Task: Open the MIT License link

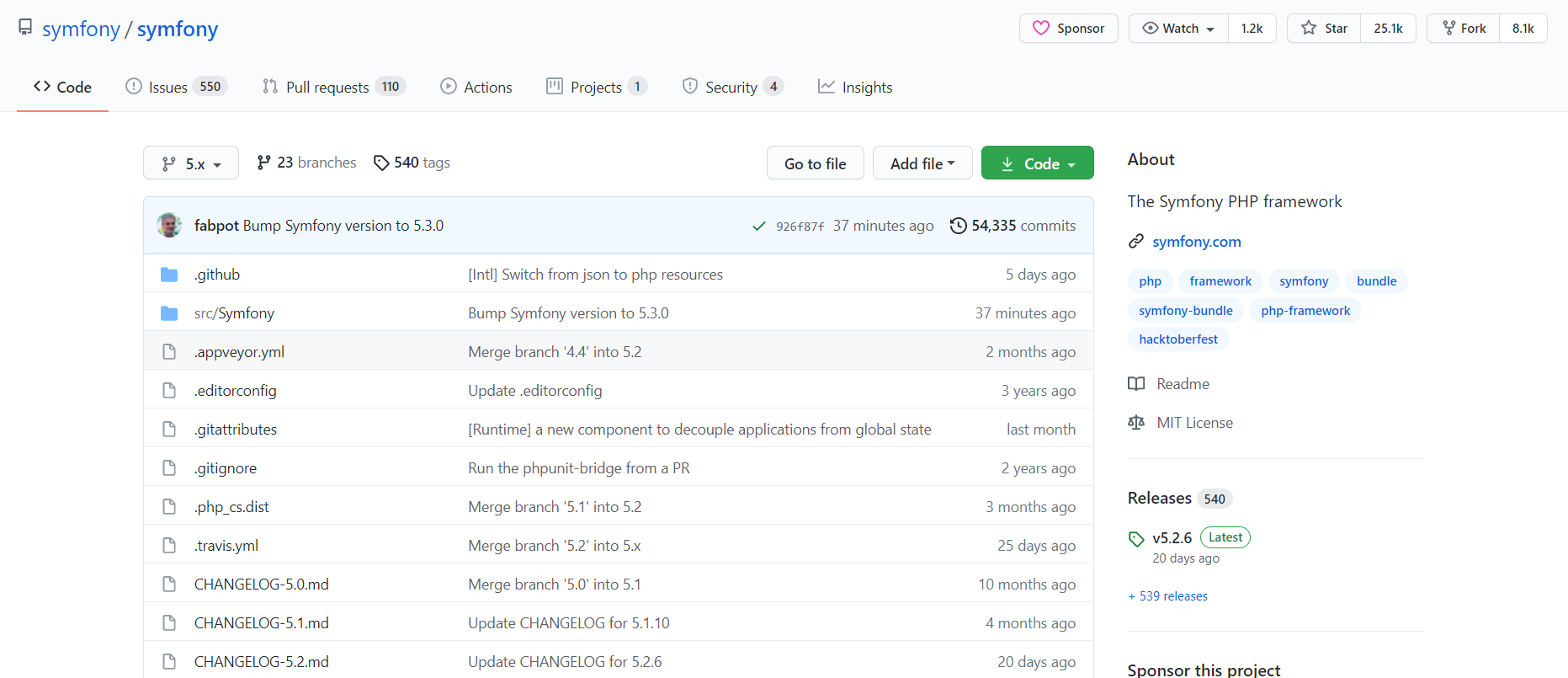Action: 1195,423
